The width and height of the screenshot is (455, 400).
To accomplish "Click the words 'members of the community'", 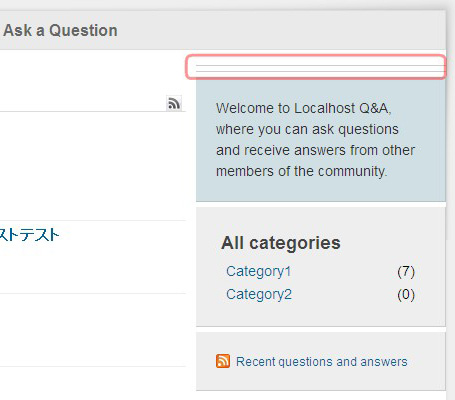I will tap(301, 171).
